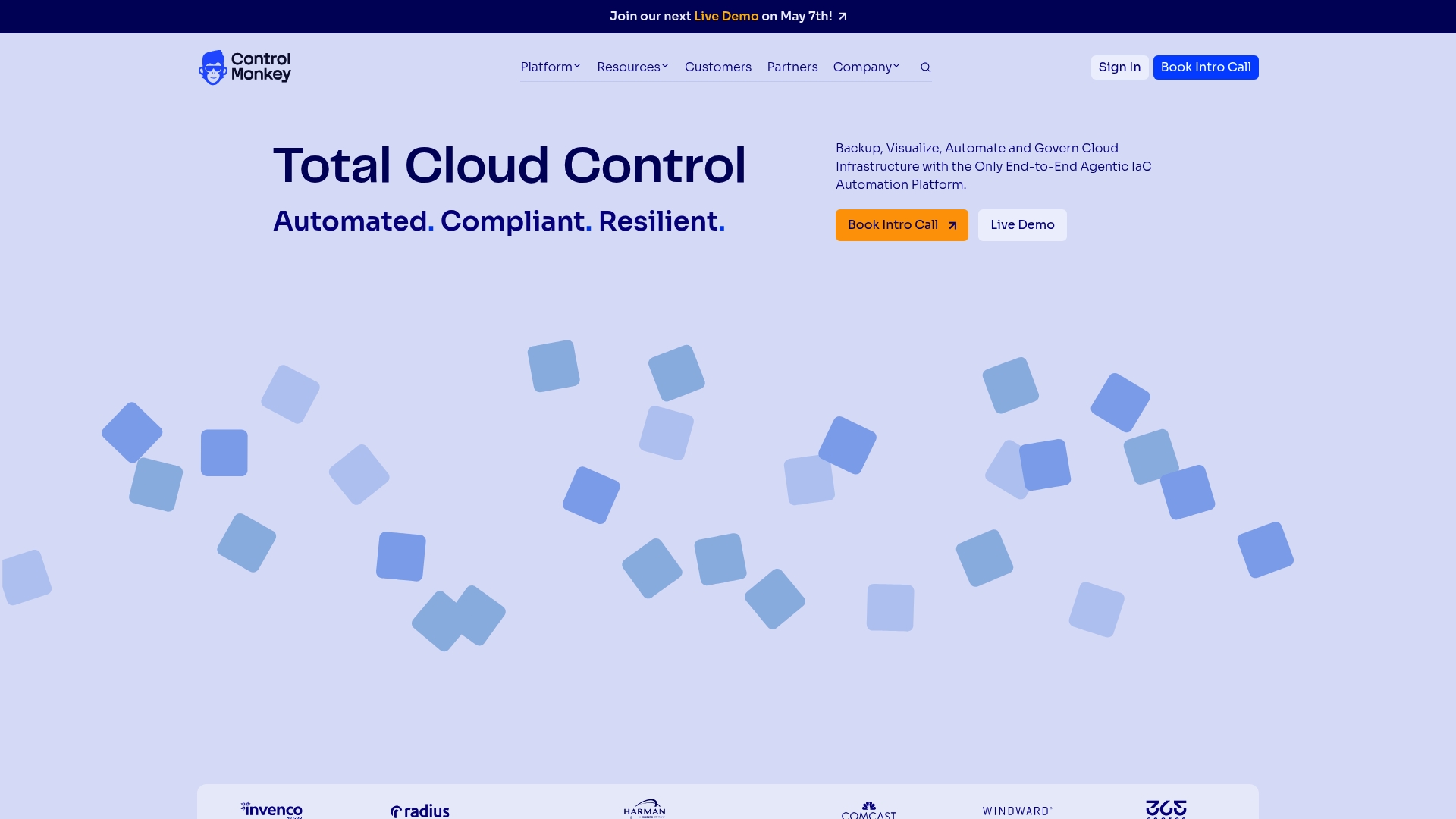Viewport: 1456px width, 819px height.
Task: Navigate to Partners in the top menu
Action: coord(792,67)
